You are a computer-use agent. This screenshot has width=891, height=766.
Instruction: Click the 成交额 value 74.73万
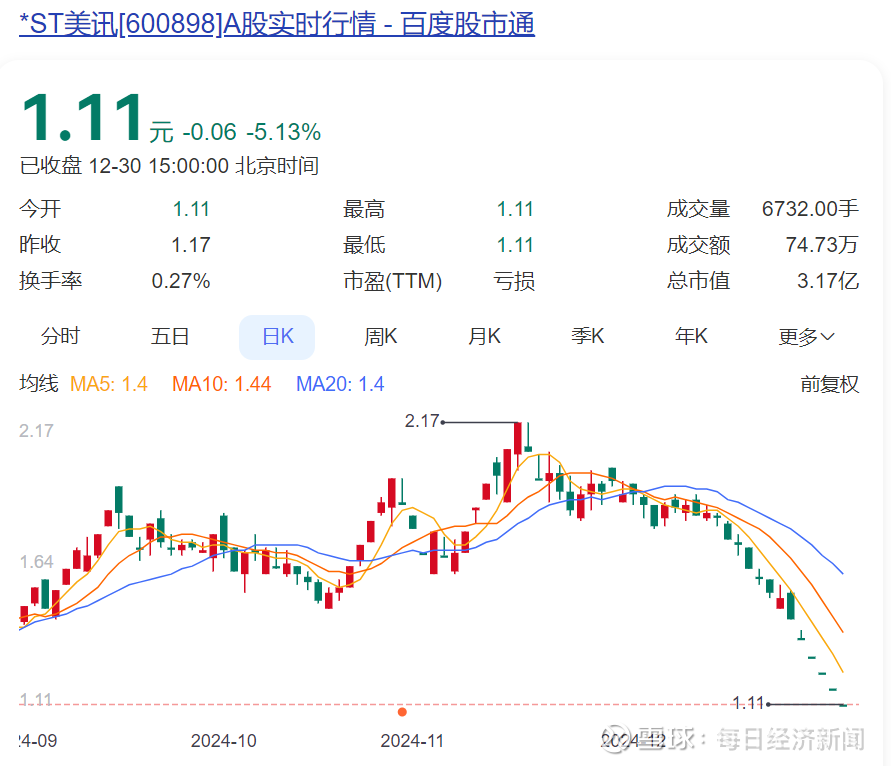click(x=822, y=245)
